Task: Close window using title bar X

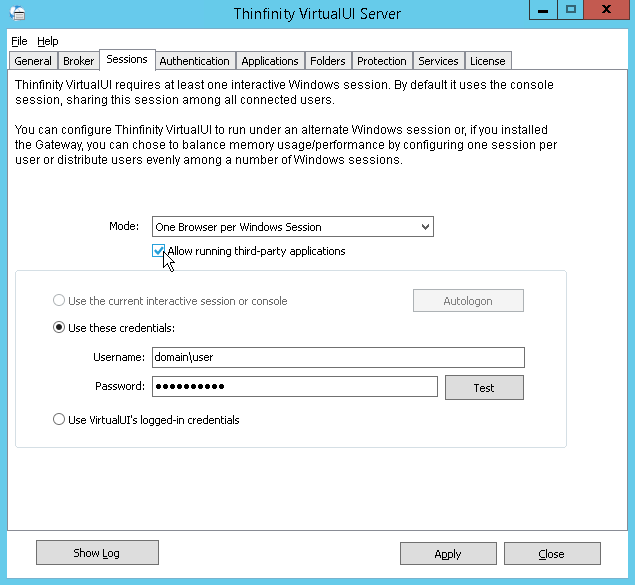Action: [x=609, y=10]
